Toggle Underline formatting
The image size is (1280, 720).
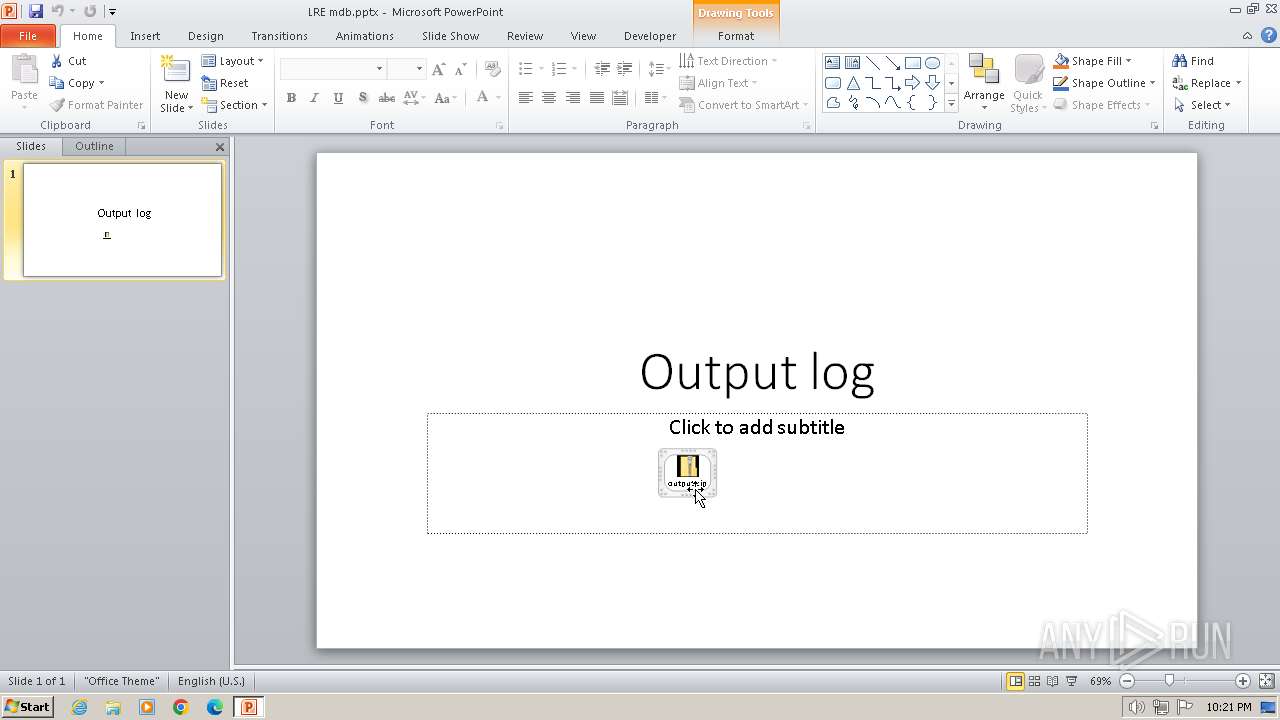point(338,98)
